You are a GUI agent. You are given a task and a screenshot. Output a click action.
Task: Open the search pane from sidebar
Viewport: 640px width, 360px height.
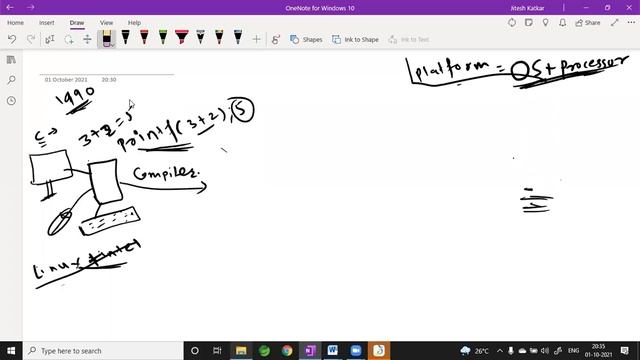coord(11,80)
